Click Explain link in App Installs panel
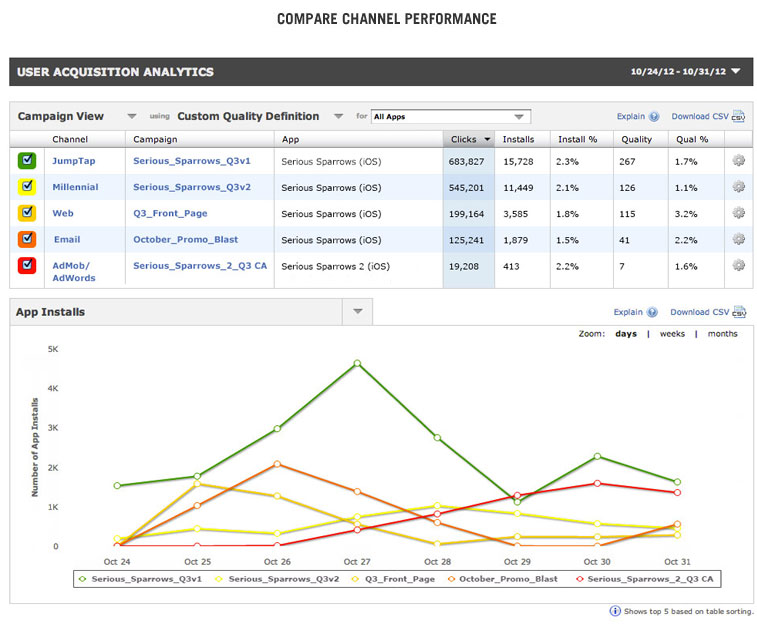This screenshot has height=624, width=757. pos(628,312)
